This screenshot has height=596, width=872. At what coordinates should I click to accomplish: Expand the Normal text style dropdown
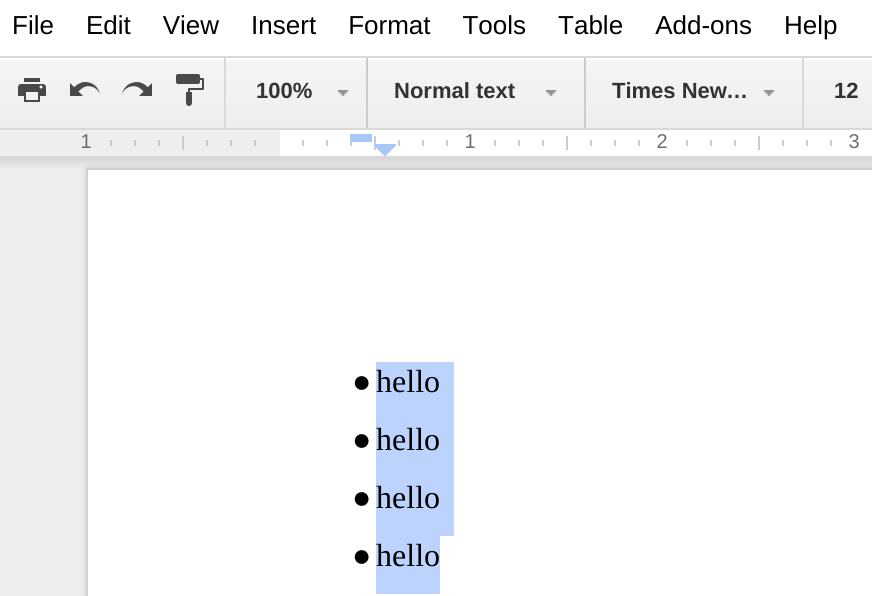475,92
